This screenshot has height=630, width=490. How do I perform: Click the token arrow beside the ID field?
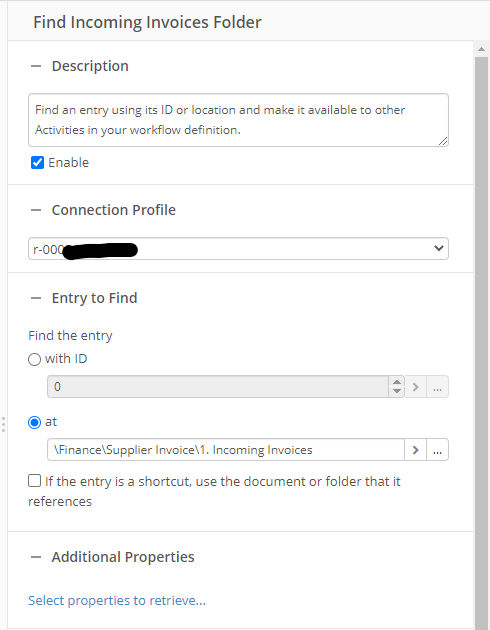pyautogui.click(x=415, y=387)
